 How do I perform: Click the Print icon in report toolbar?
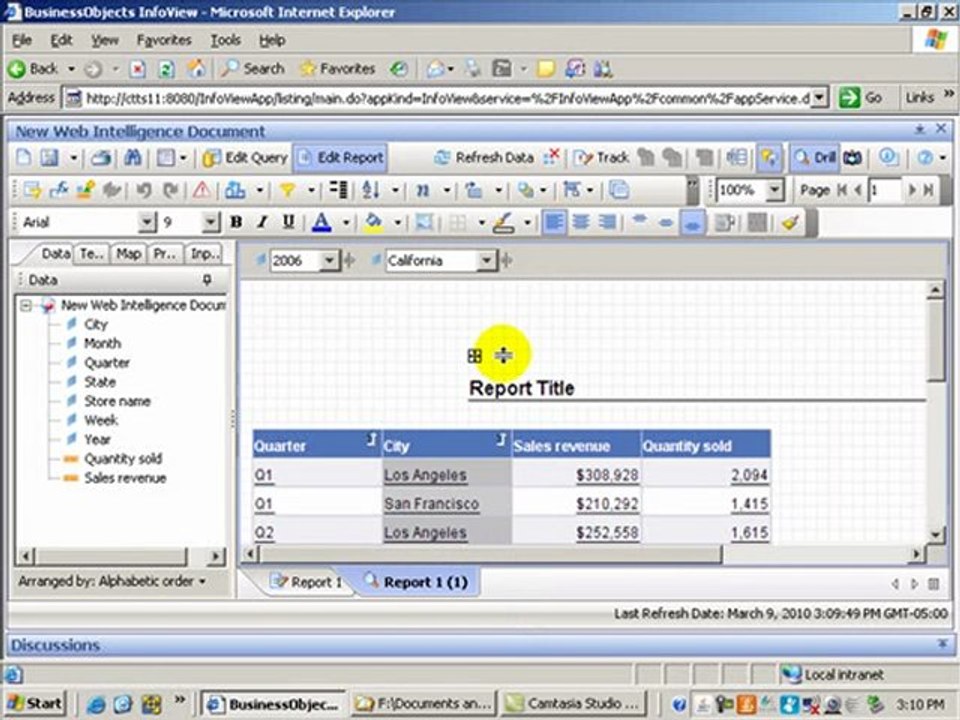click(x=101, y=157)
